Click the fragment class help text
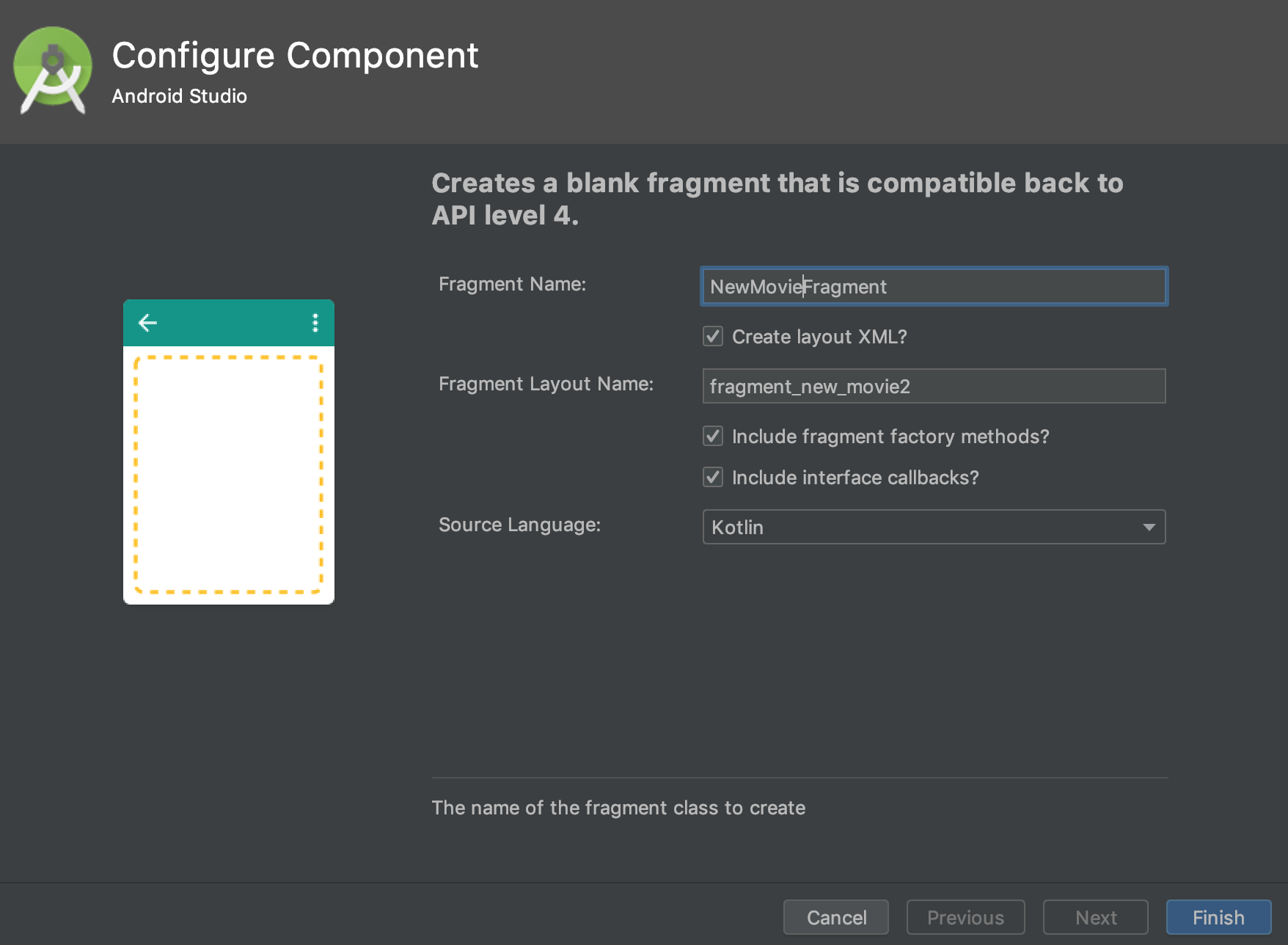This screenshot has width=1288, height=945. [x=618, y=808]
